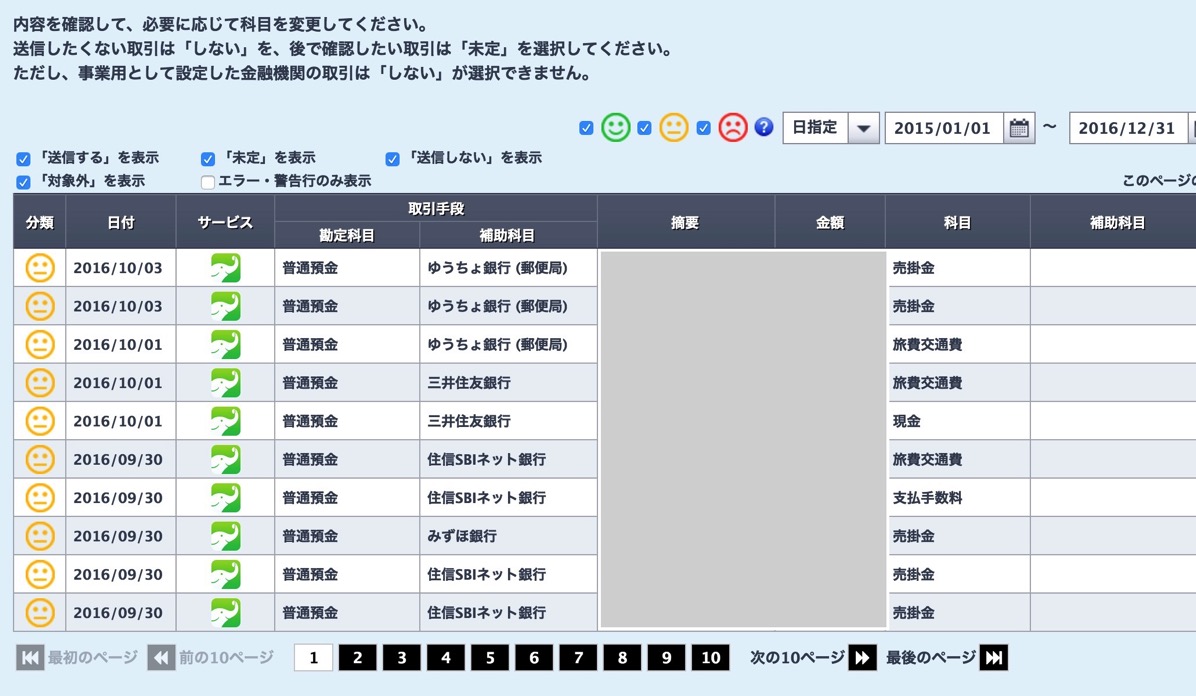Click service icon in 住信SBIネット銀行 旅費交通費 row
The image size is (1196, 696).
click(225, 459)
